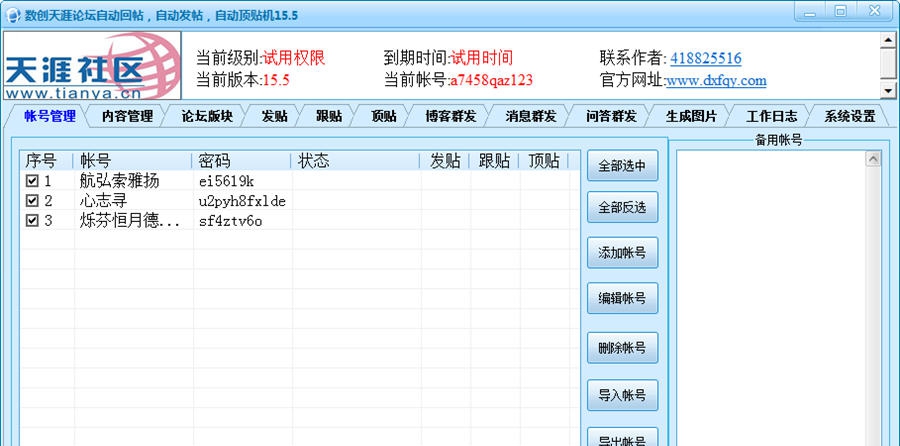
Task: Click the 编辑帐号 button
Action: [622, 298]
